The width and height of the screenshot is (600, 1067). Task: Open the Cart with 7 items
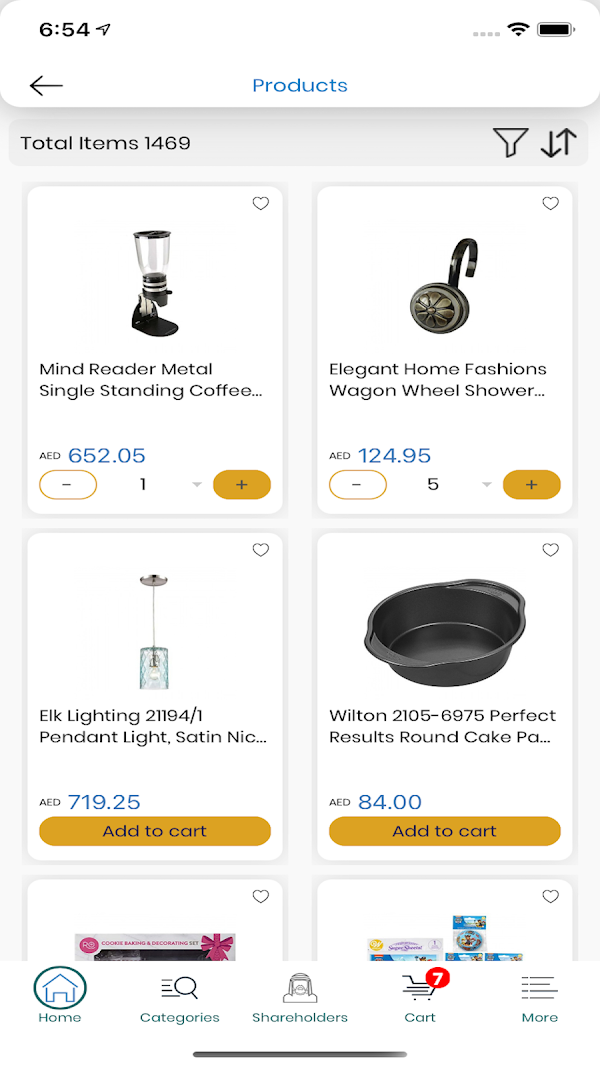point(420,997)
